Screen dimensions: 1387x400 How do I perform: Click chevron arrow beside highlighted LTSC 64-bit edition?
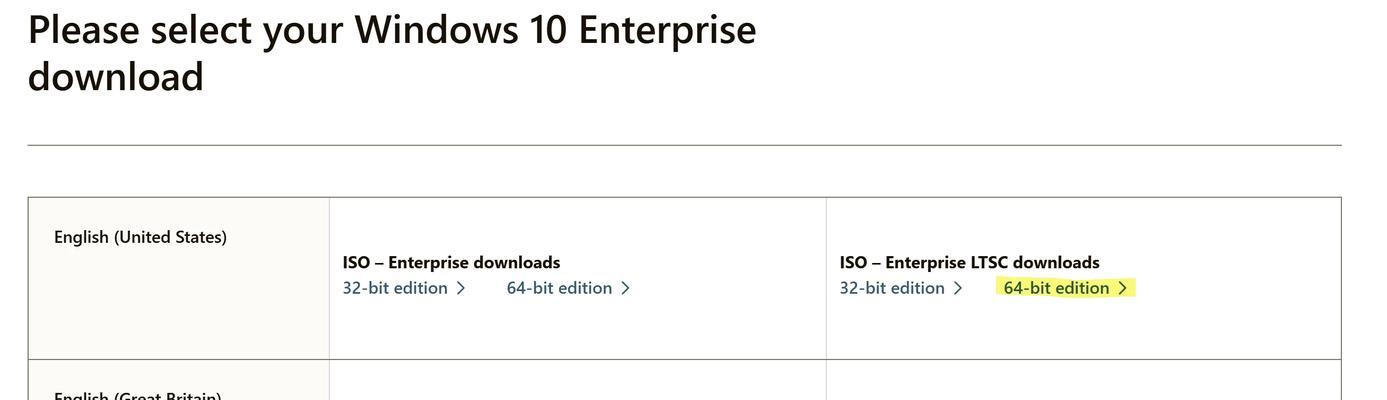tap(1122, 288)
